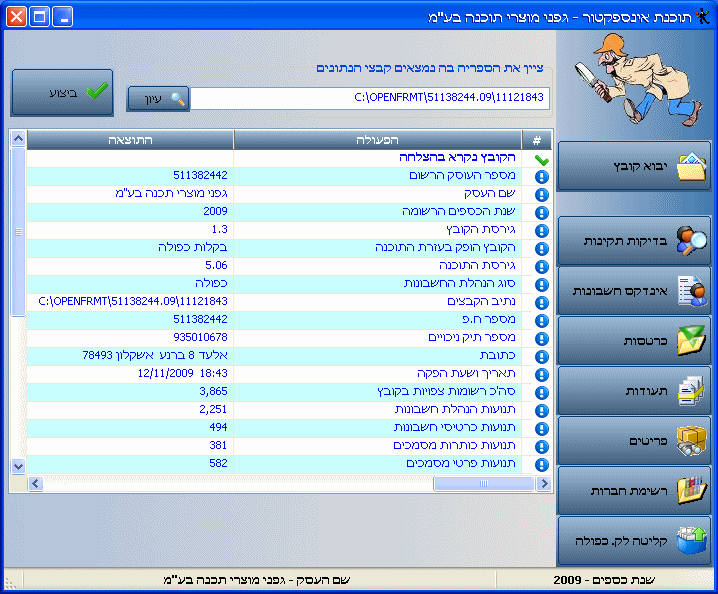This screenshot has height=594, width=718.
Task: Select the כרטסות sidebar icon
Action: tap(691, 341)
